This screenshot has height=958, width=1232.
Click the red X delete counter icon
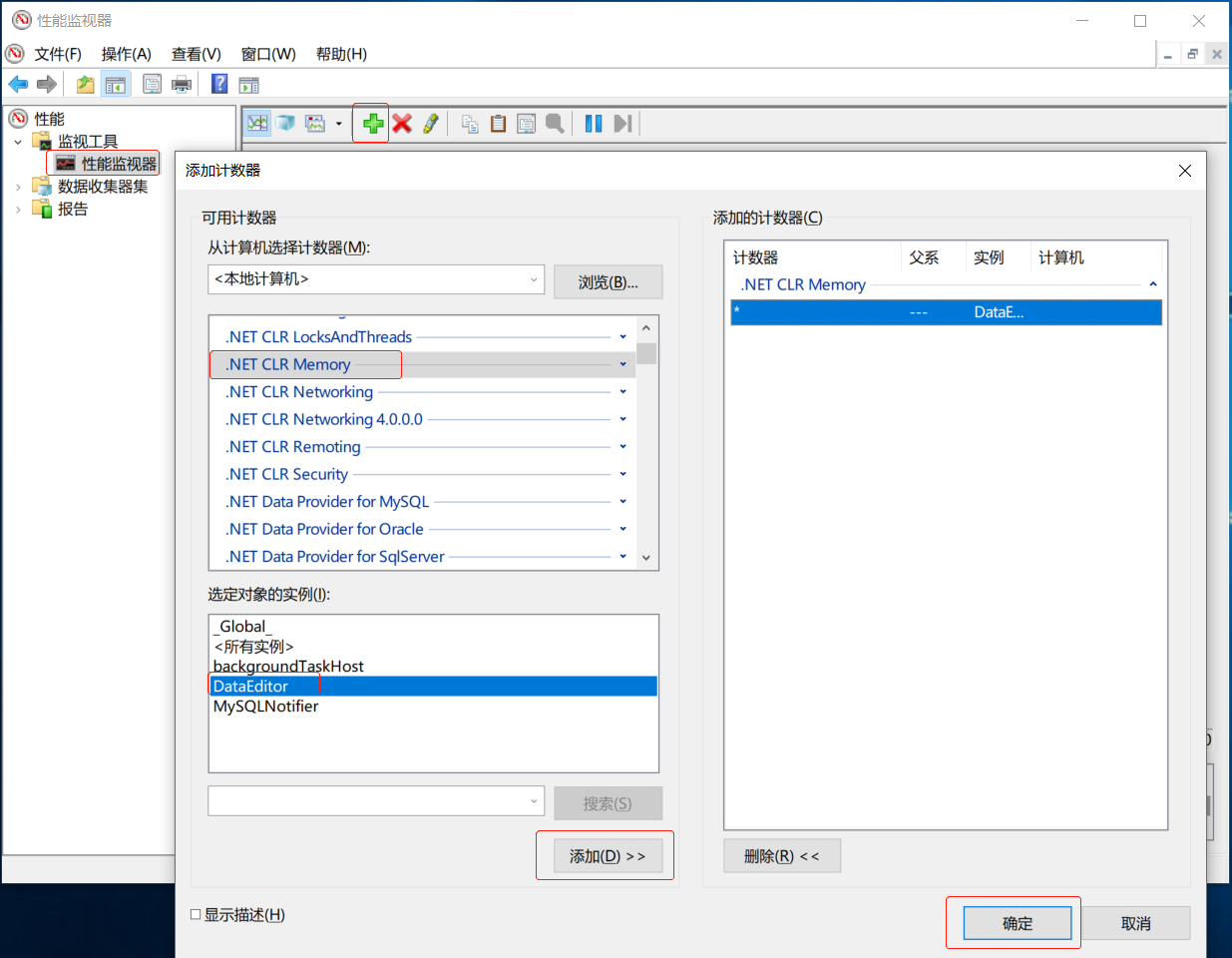(x=402, y=123)
